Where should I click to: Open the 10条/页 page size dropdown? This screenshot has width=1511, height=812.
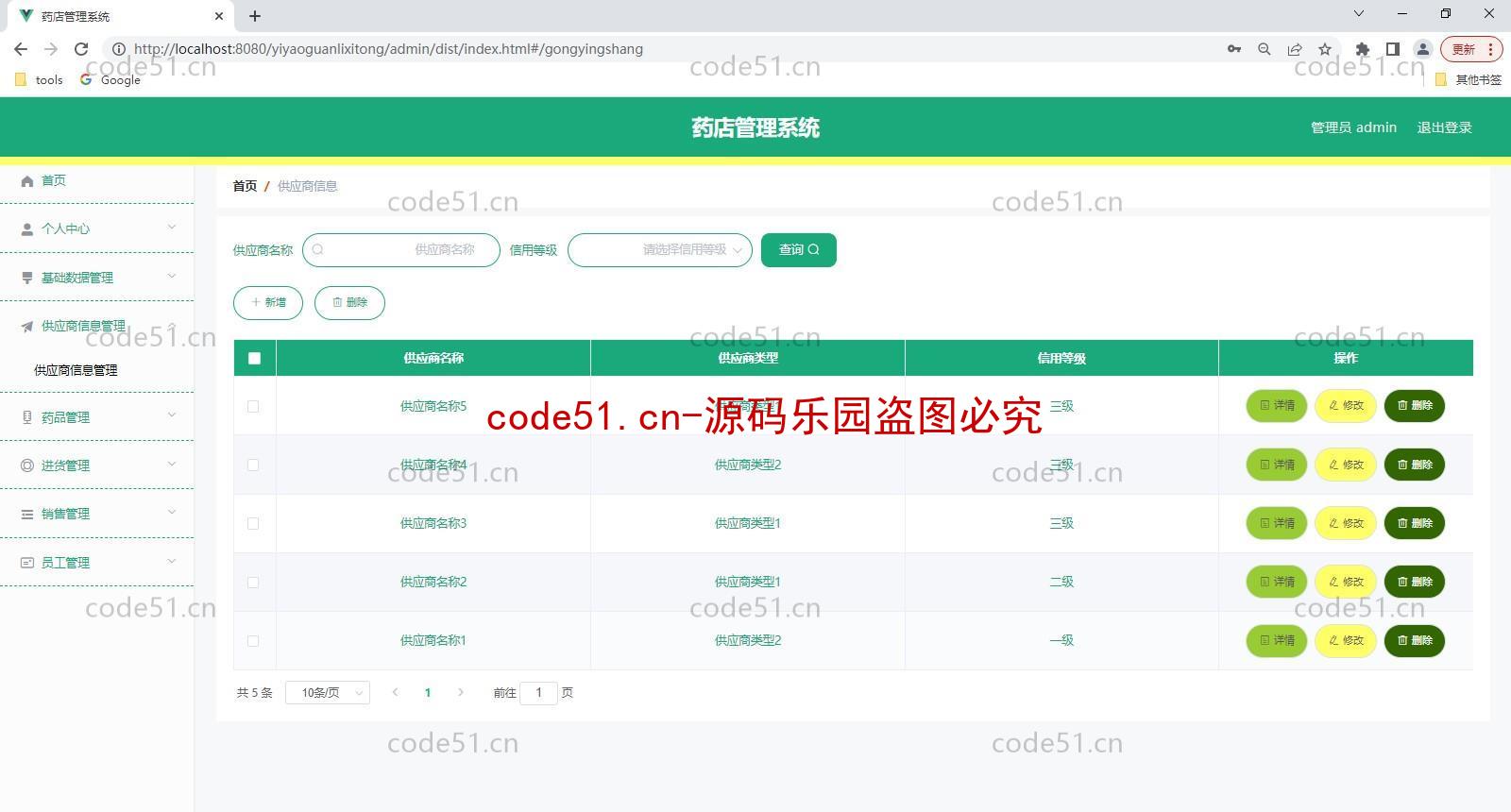coord(328,693)
